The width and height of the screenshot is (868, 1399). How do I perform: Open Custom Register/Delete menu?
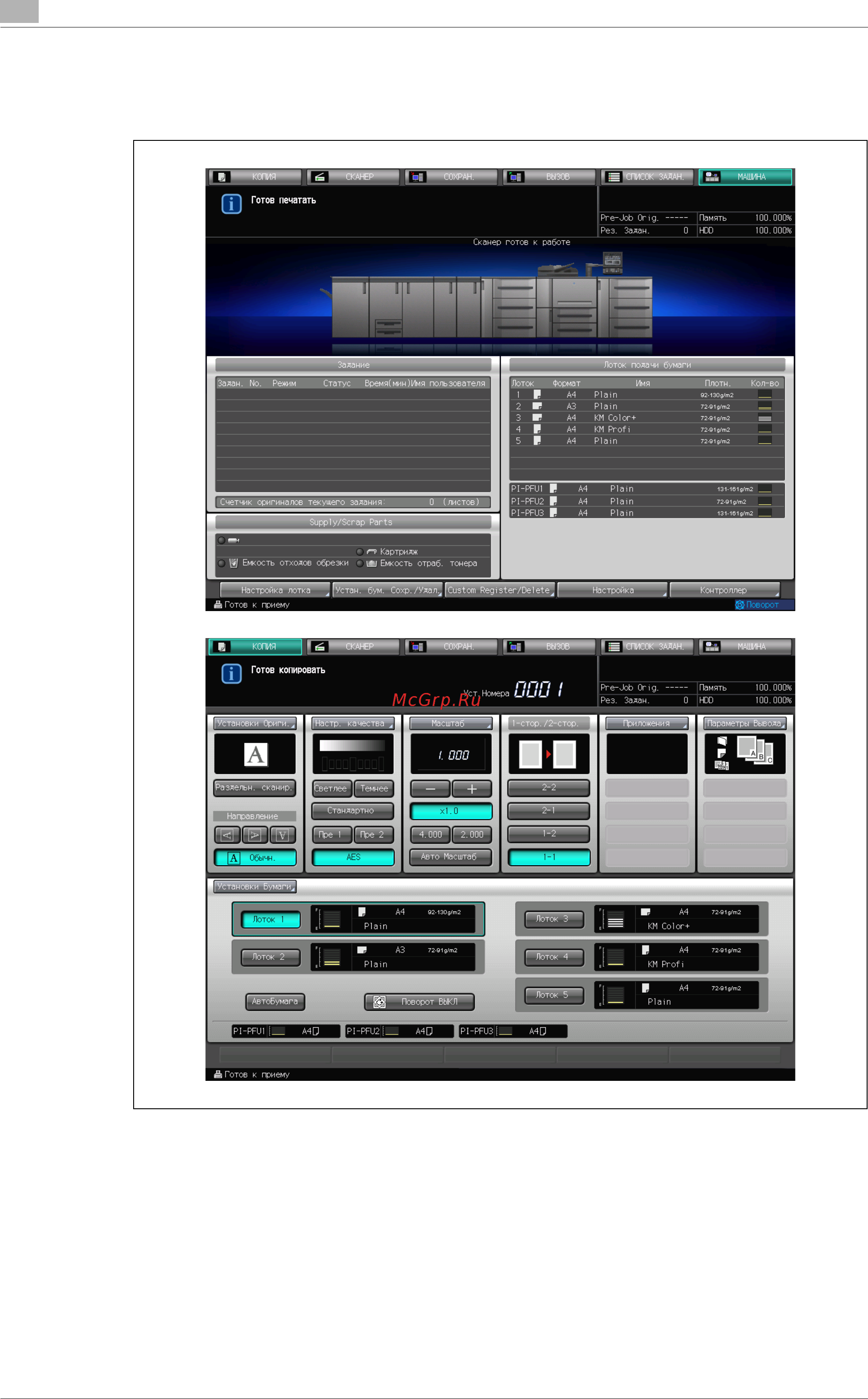click(500, 590)
